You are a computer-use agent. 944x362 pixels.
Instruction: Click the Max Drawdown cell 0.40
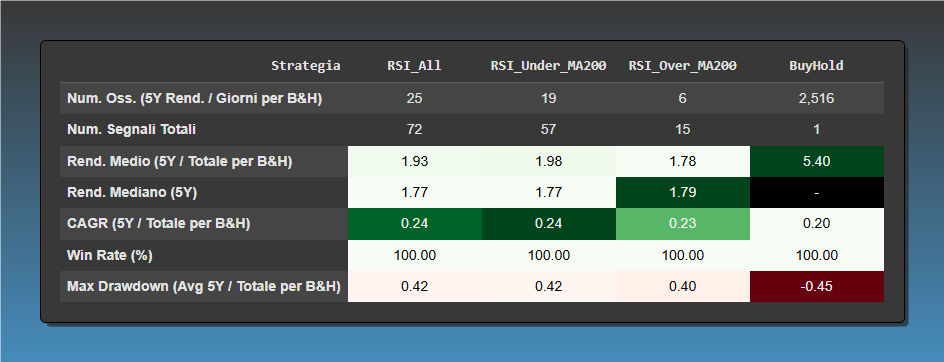pyautogui.click(x=683, y=287)
